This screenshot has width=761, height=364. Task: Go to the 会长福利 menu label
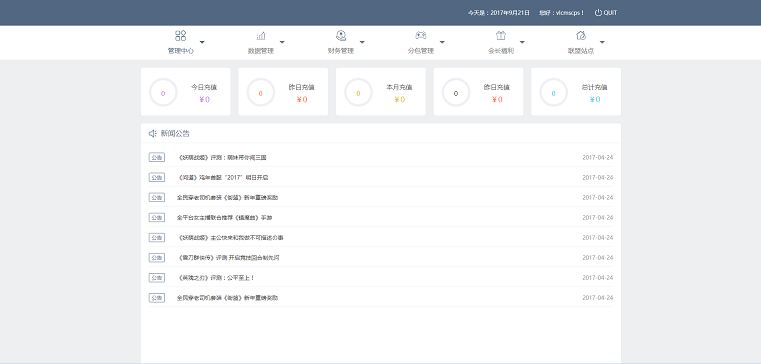(500, 51)
